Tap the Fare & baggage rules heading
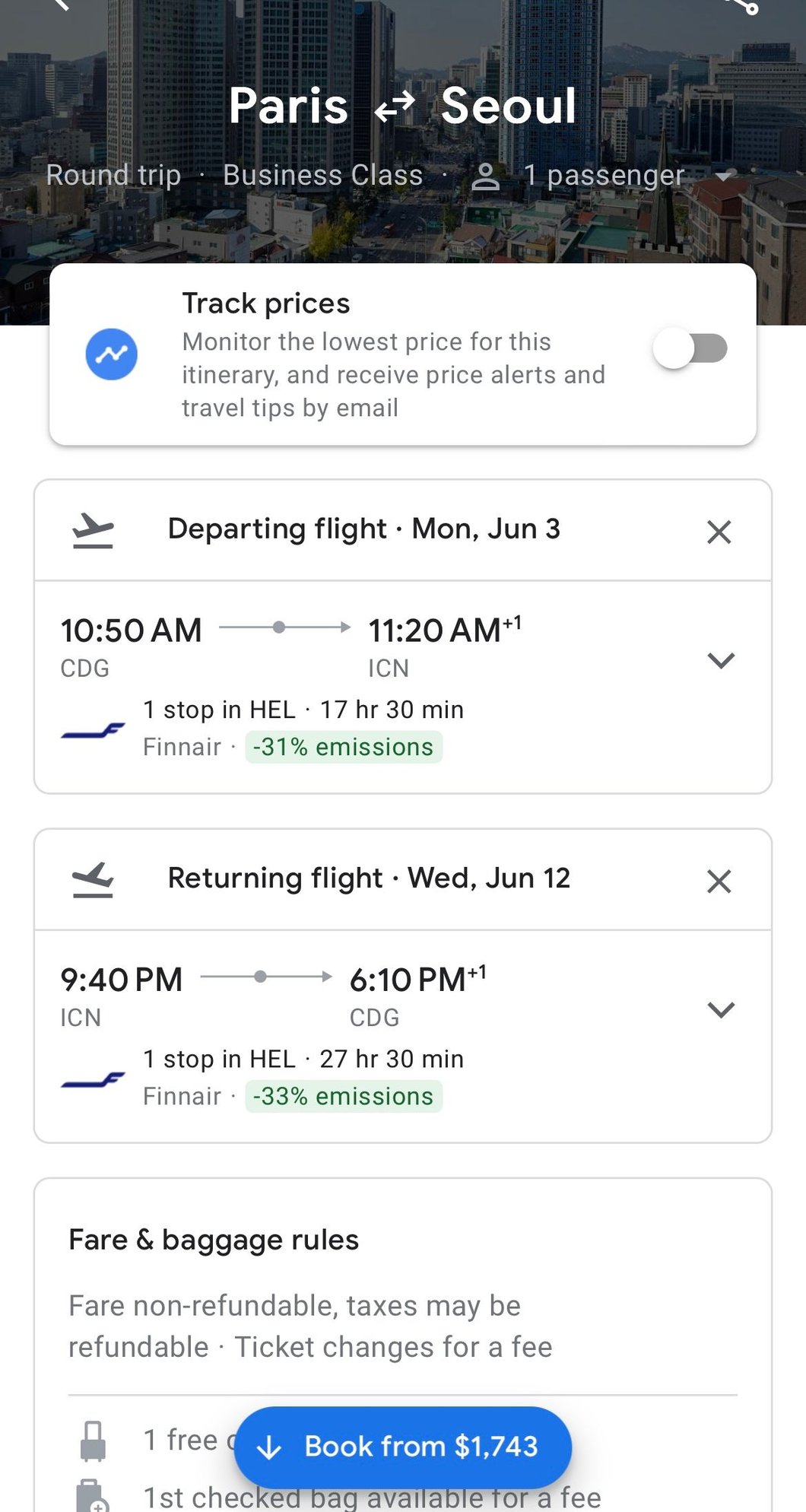806x1512 pixels. point(214,1240)
